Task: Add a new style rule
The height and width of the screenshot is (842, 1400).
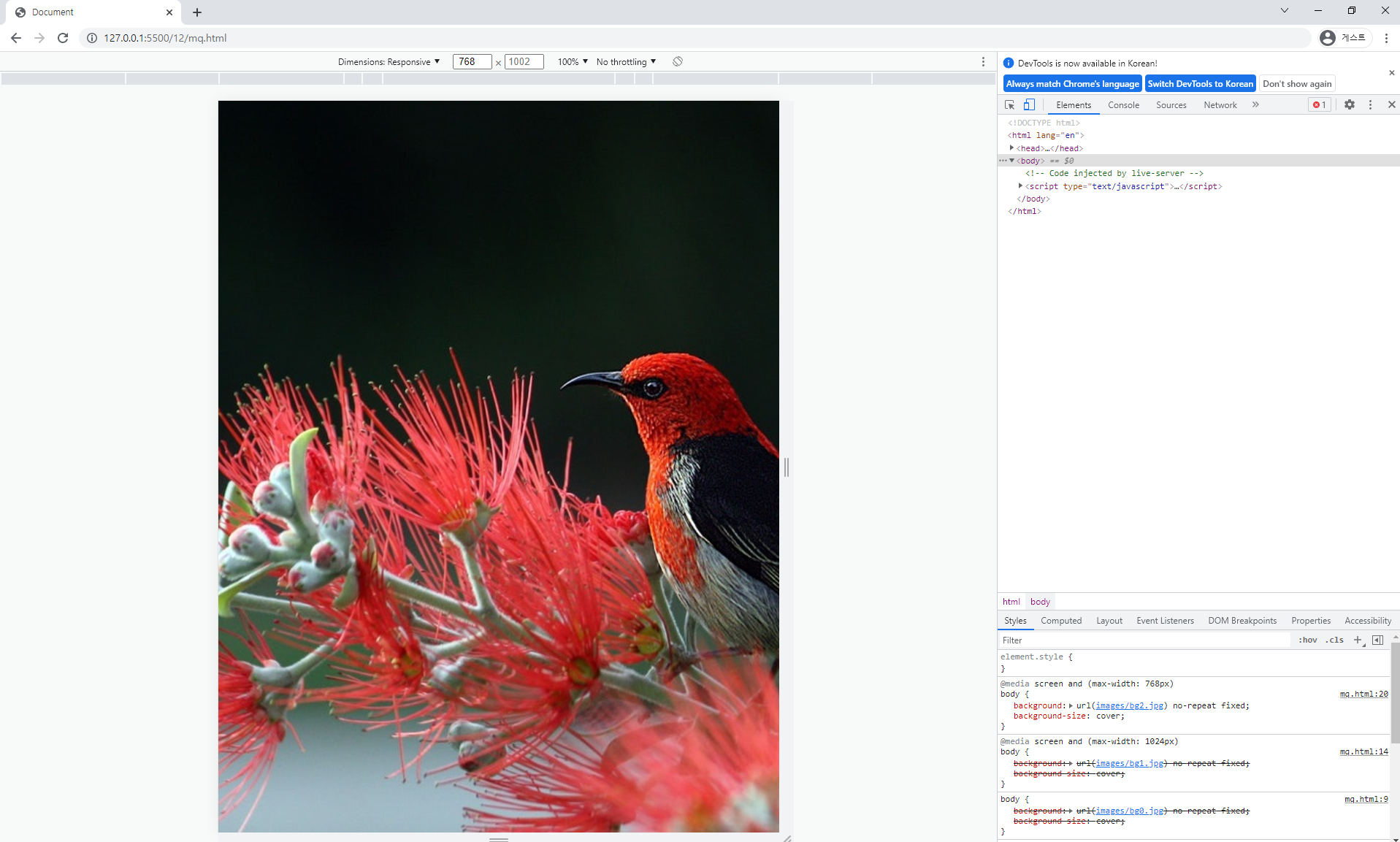Action: pos(1357,640)
